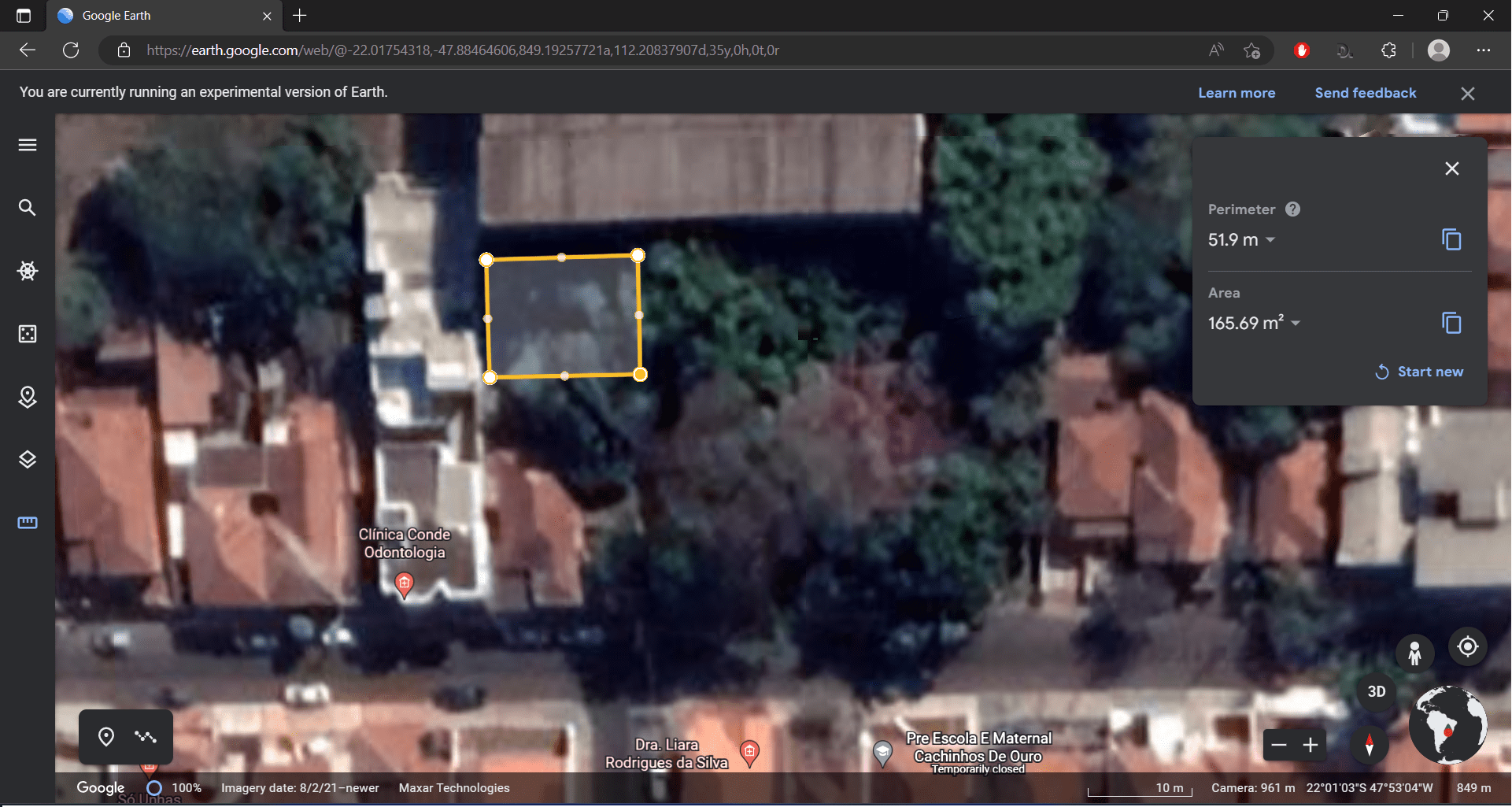Click the Camera: 961 m altitude text
Image resolution: width=1512 pixels, height=807 pixels.
click(x=1253, y=788)
